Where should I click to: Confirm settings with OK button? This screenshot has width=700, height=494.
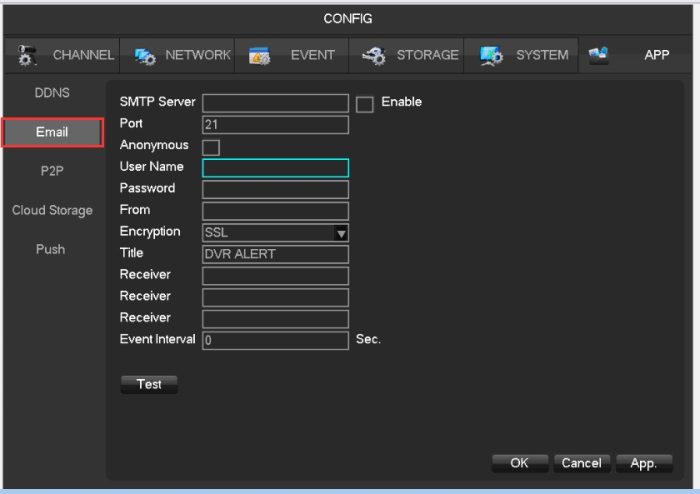519,463
